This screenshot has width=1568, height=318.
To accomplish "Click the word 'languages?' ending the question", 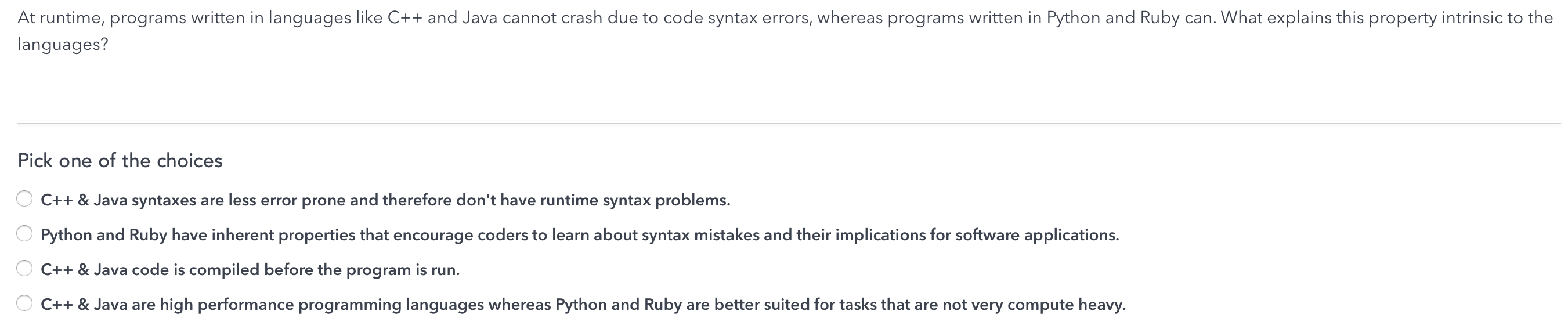I will [x=63, y=45].
